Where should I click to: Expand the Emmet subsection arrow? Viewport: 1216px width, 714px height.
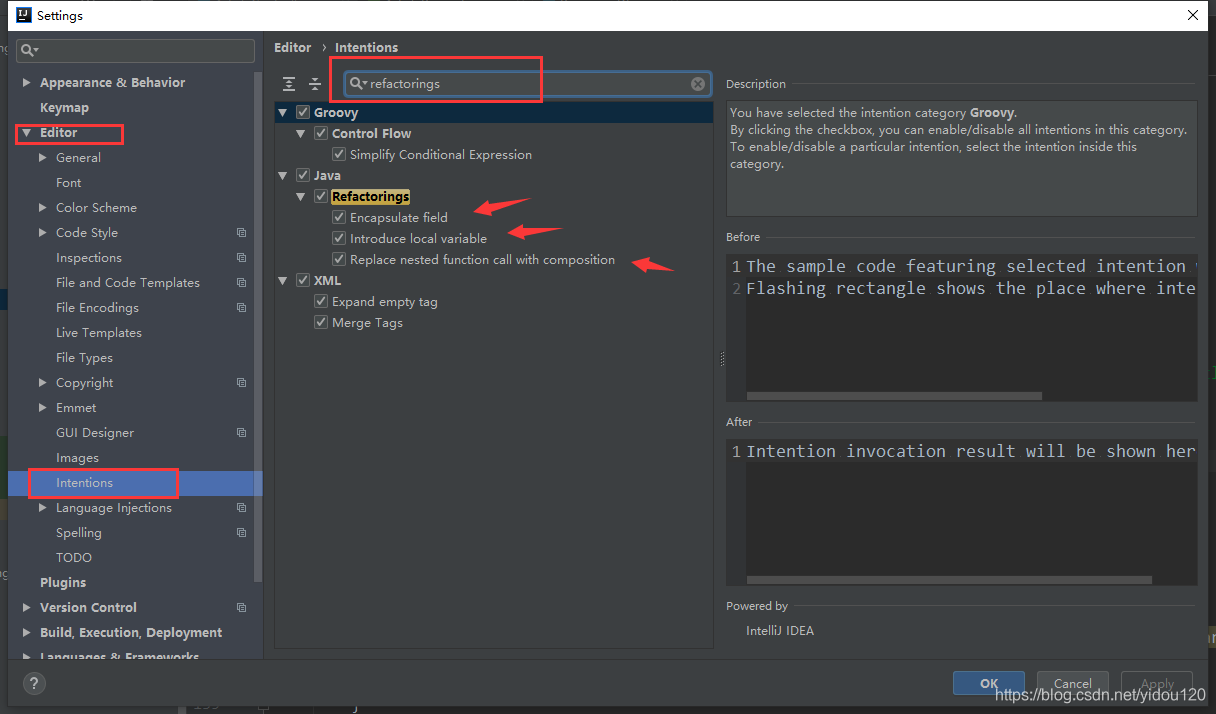42,408
